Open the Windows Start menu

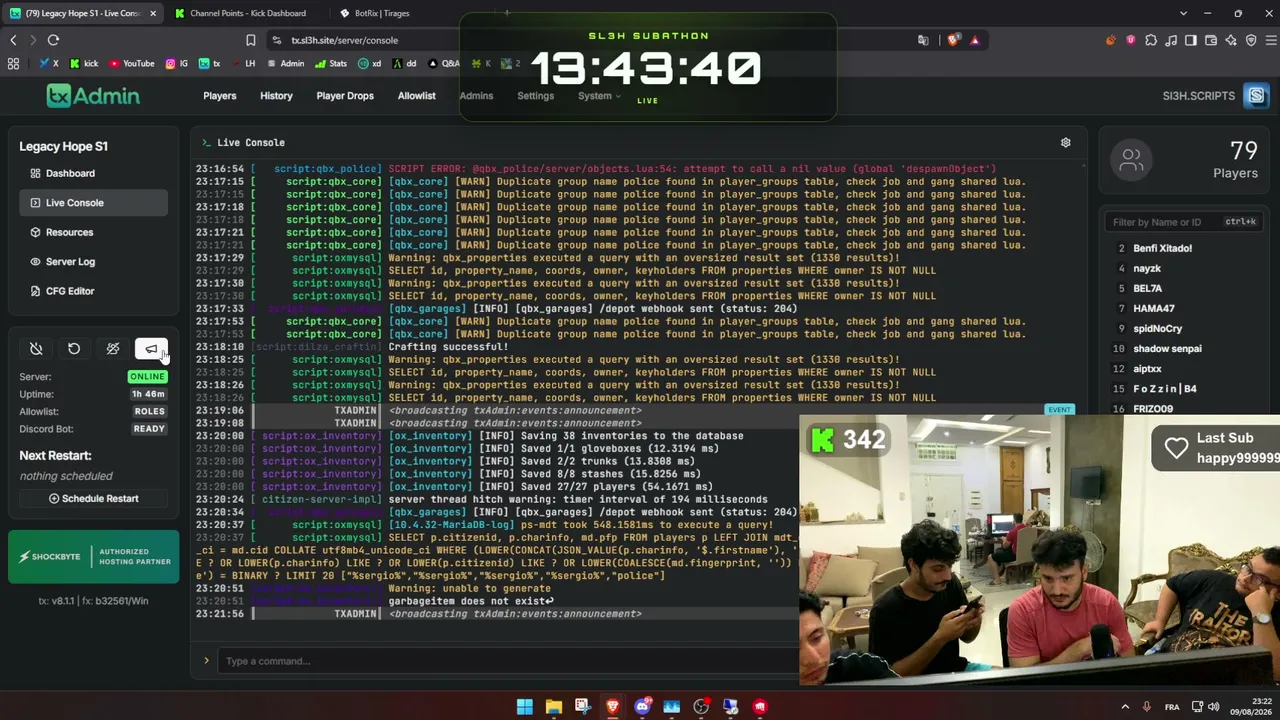[x=524, y=707]
